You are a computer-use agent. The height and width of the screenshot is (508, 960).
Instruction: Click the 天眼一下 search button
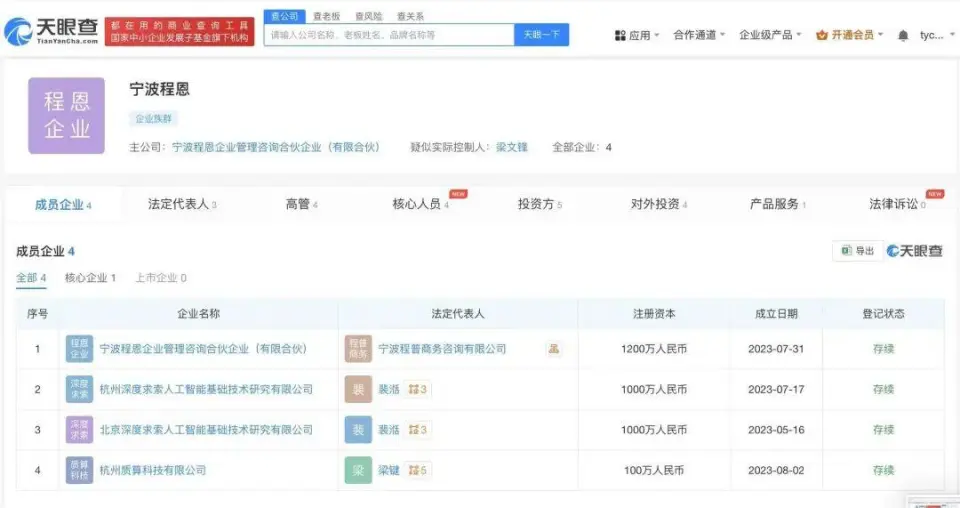pos(541,35)
